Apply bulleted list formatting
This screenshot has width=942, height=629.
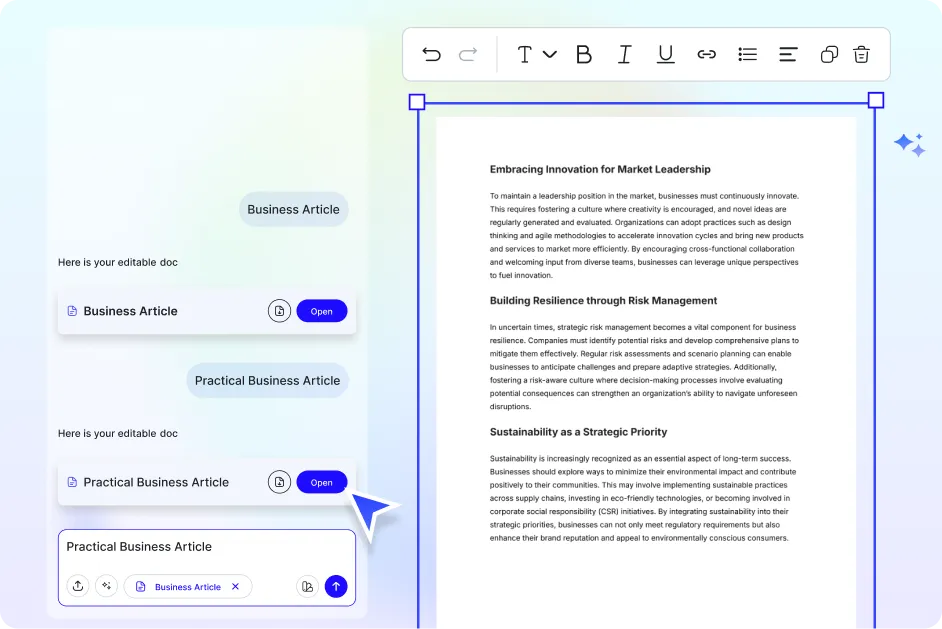point(747,55)
